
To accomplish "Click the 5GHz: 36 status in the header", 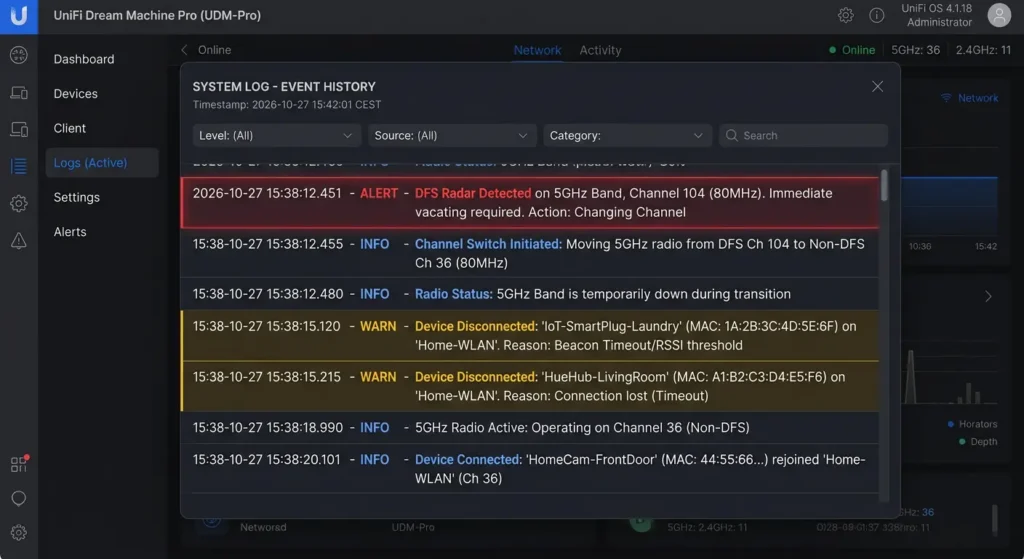I will point(916,50).
